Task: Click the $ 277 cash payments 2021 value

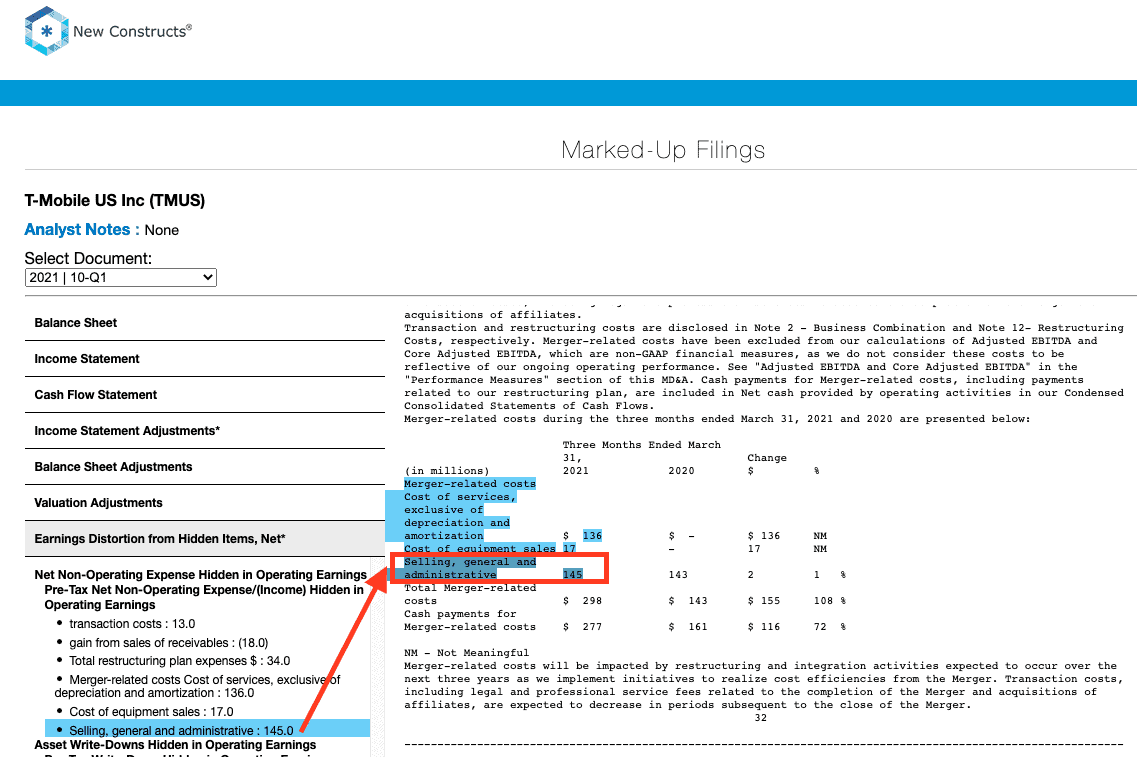Action: click(x=583, y=627)
